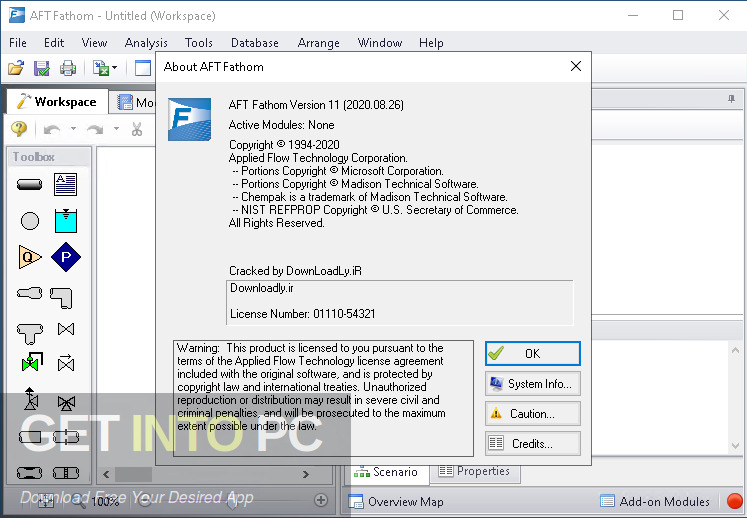Click the Add-on Modules button
Screen dimensions: 747x518
655,501
